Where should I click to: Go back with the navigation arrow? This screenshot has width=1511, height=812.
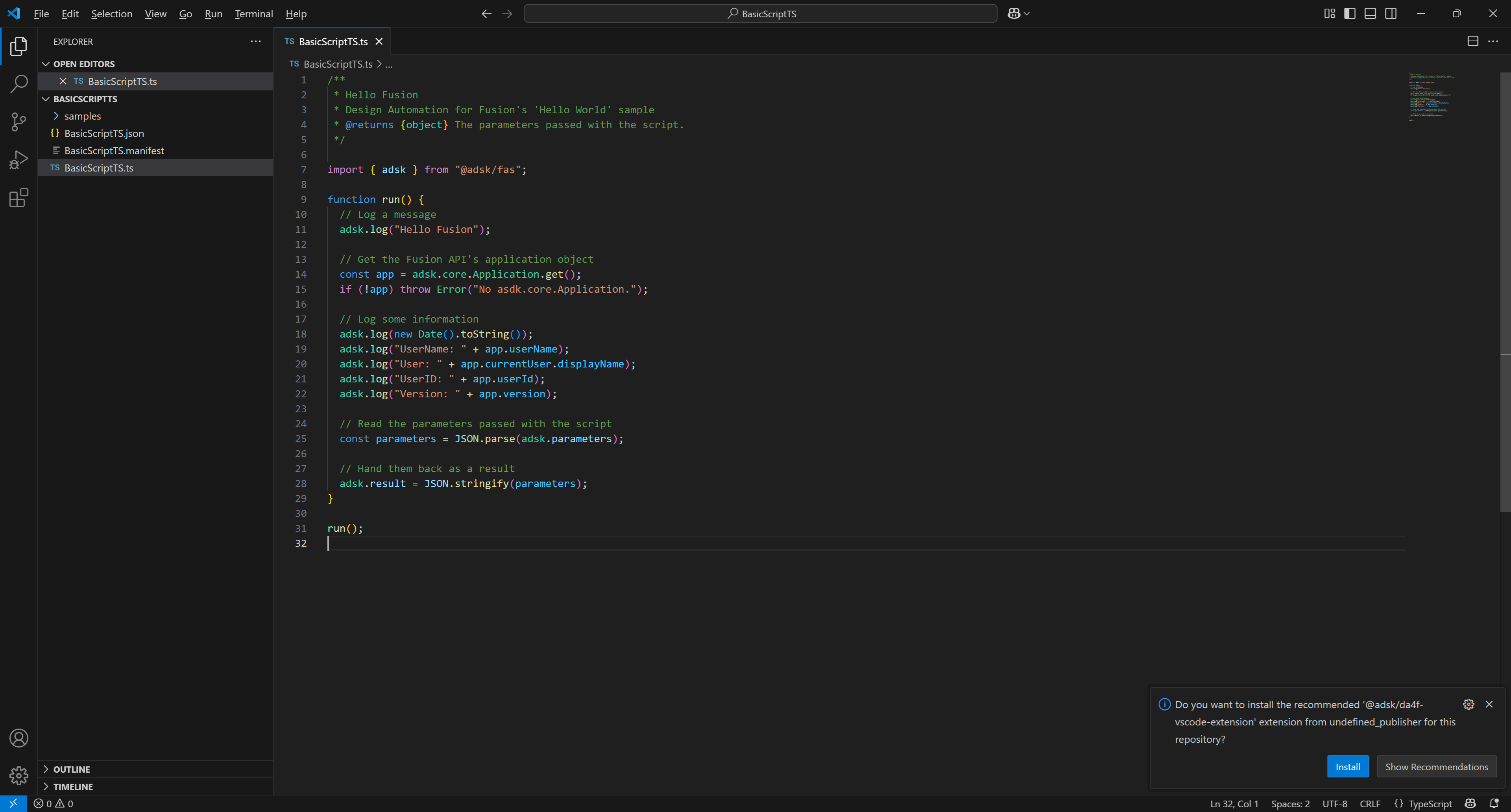[486, 13]
